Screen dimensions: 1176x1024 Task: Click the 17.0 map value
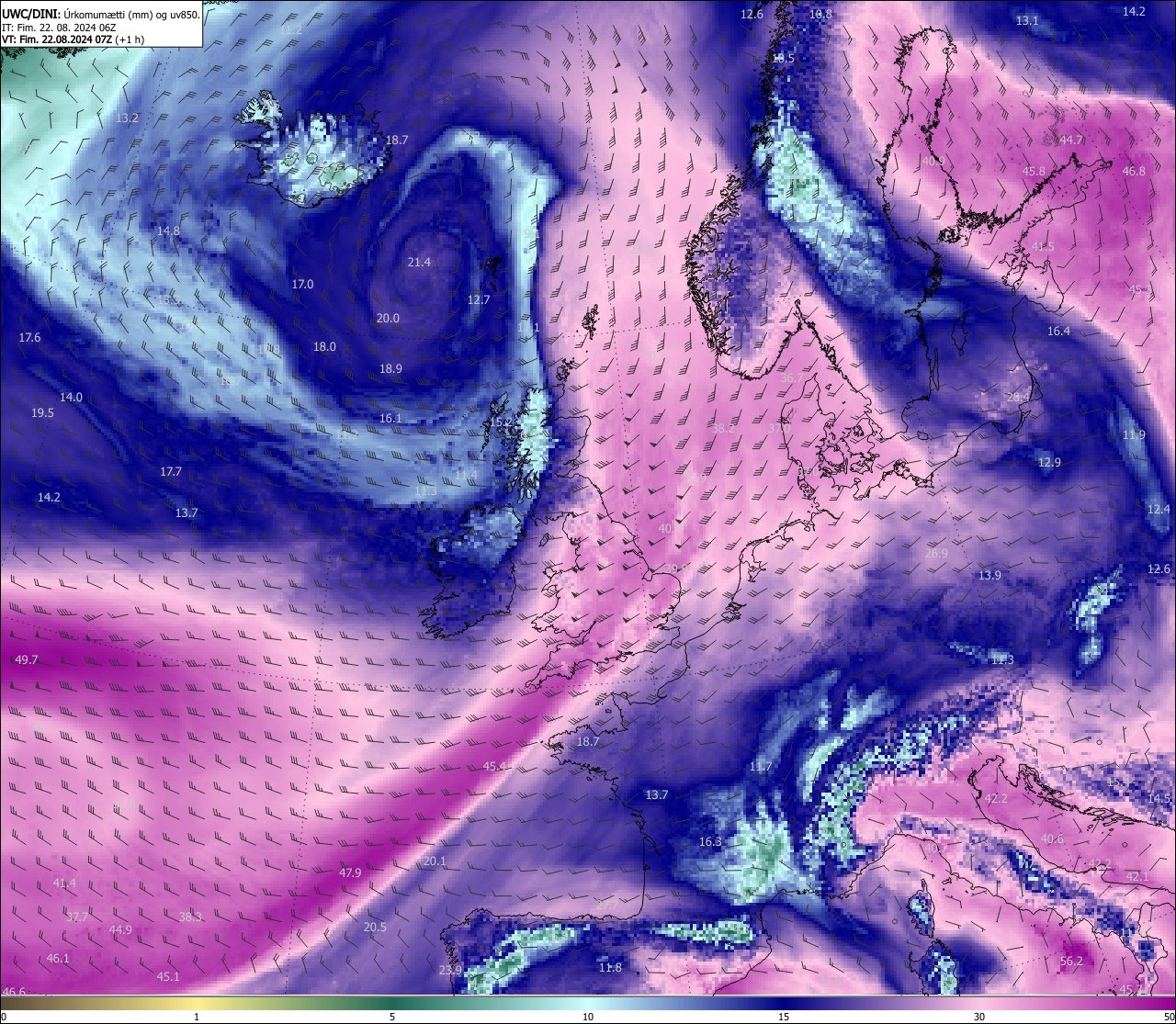(x=302, y=284)
